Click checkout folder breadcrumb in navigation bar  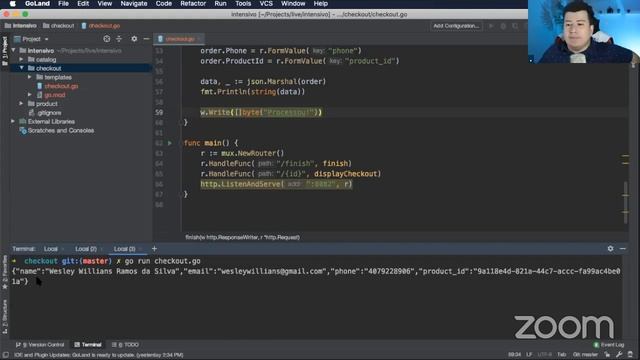pyautogui.click(x=59, y=26)
